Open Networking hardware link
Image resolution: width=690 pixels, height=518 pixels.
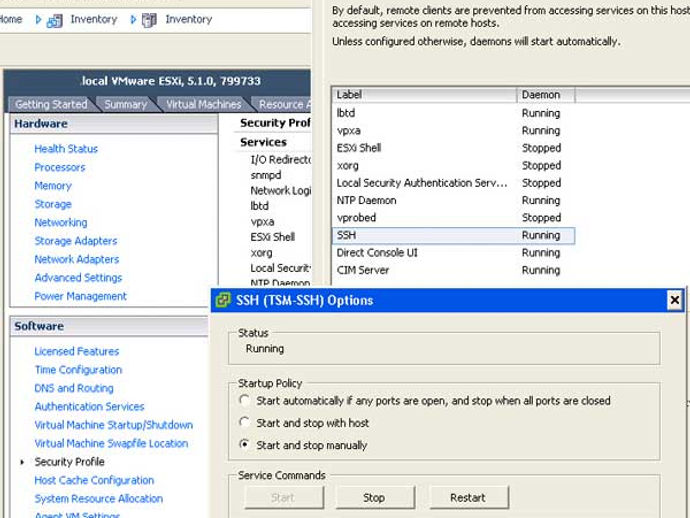(61, 223)
